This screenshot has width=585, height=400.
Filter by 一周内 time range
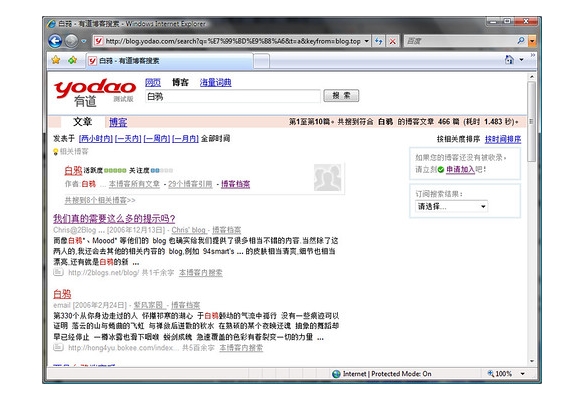[x=157, y=139]
